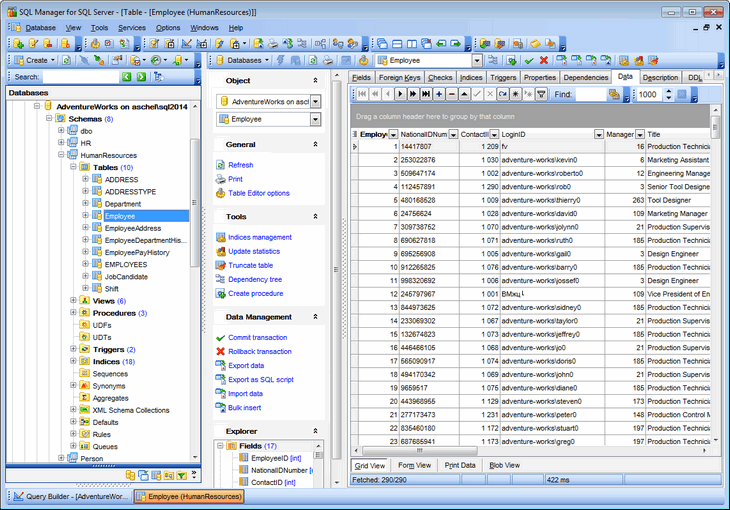Collapse the Tables (10) node

(x=73, y=167)
